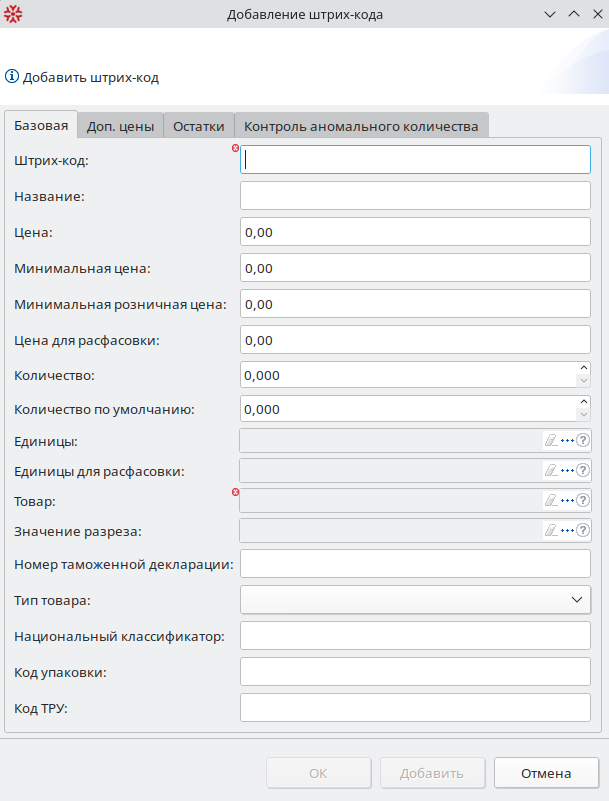Image resolution: width=609 pixels, height=801 pixels.
Task: Increase Количество with the up arrow
Action: click(583, 369)
